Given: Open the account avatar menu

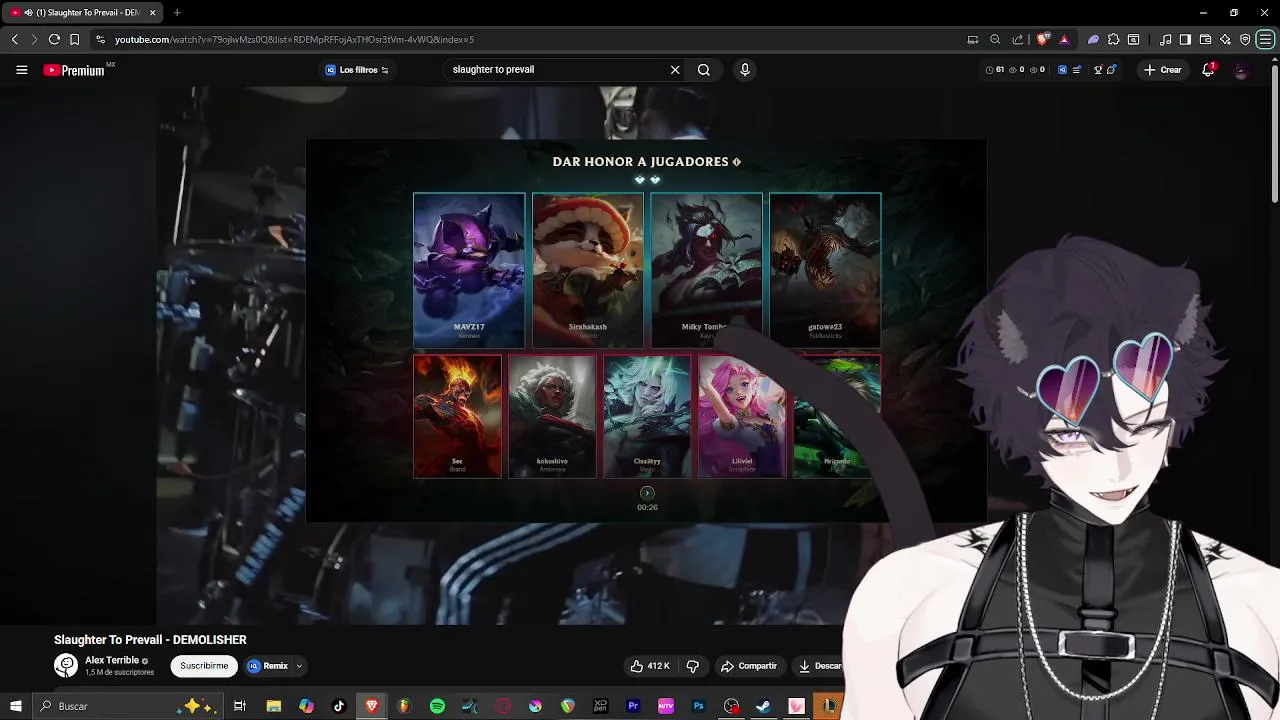Looking at the screenshot, I should (1241, 70).
